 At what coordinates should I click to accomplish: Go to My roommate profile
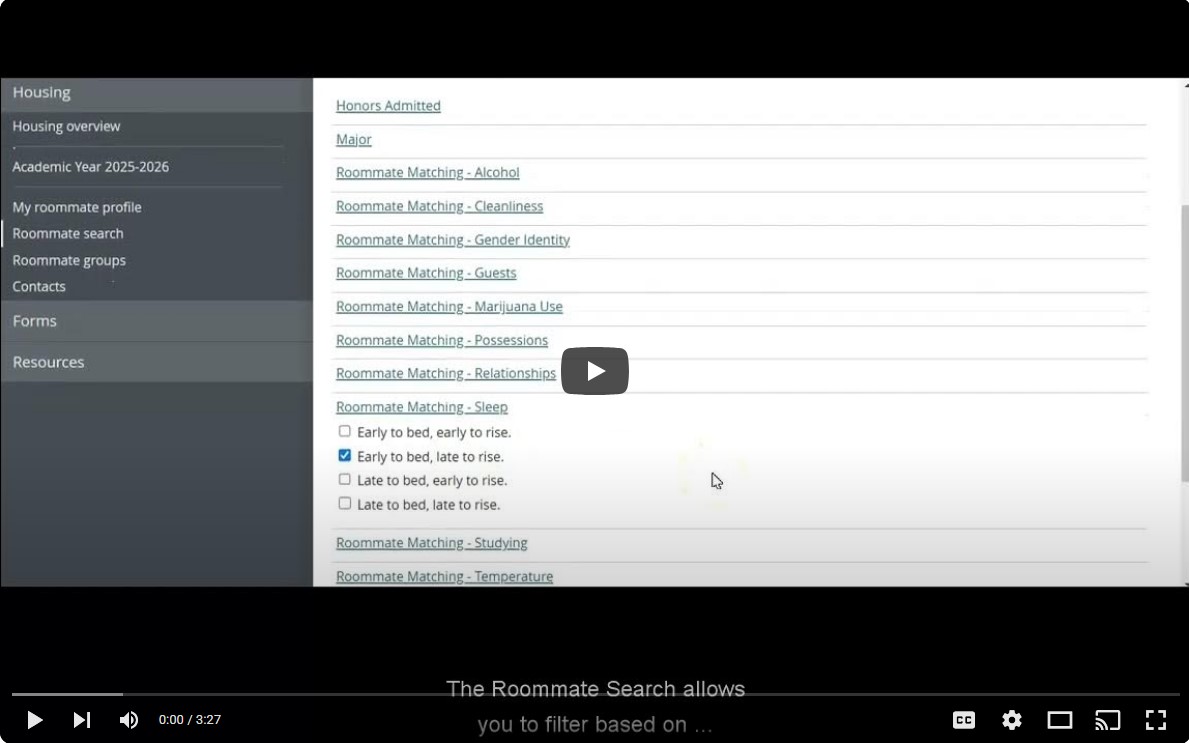[x=77, y=208]
